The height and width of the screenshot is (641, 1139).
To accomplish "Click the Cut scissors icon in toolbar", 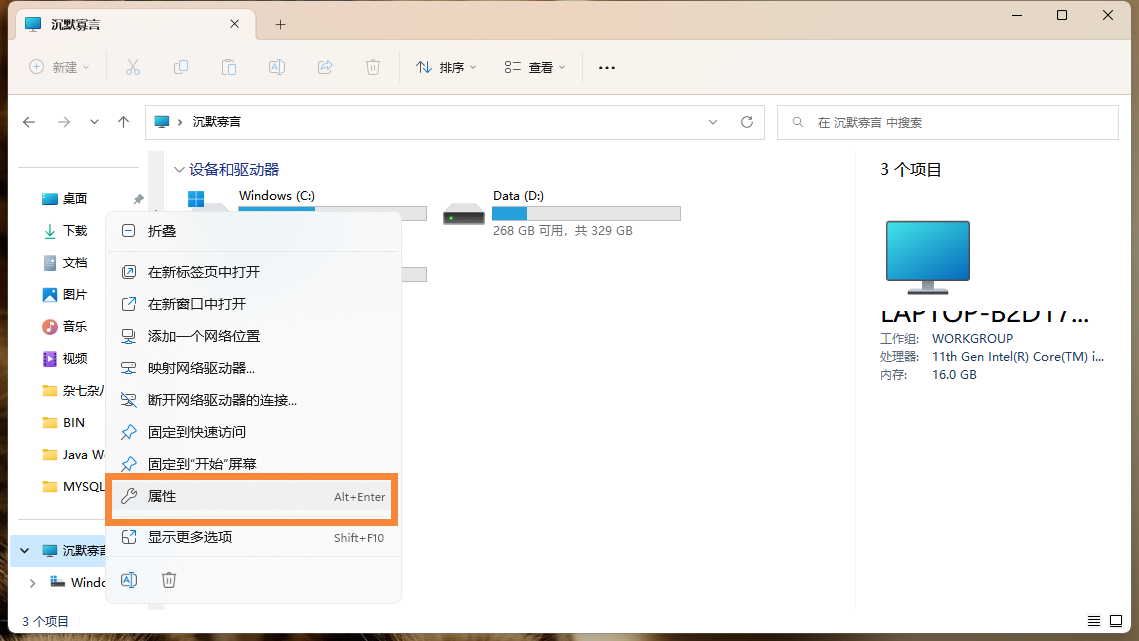I will (x=132, y=68).
